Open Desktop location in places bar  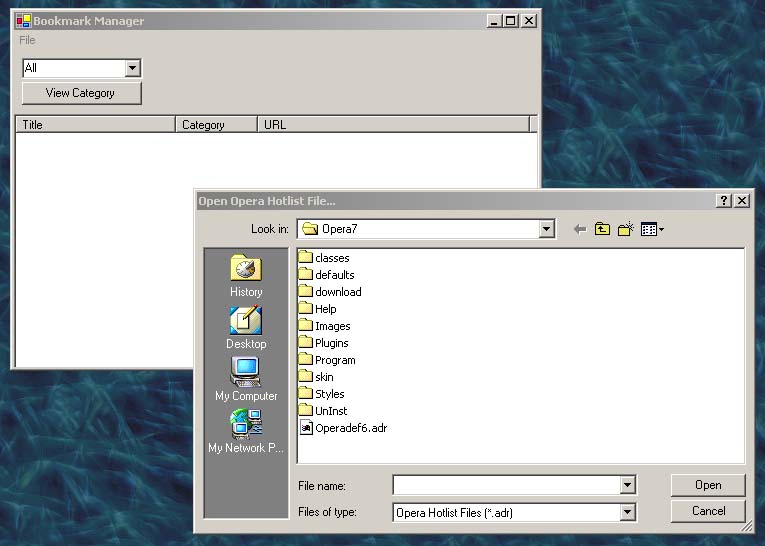(246, 327)
